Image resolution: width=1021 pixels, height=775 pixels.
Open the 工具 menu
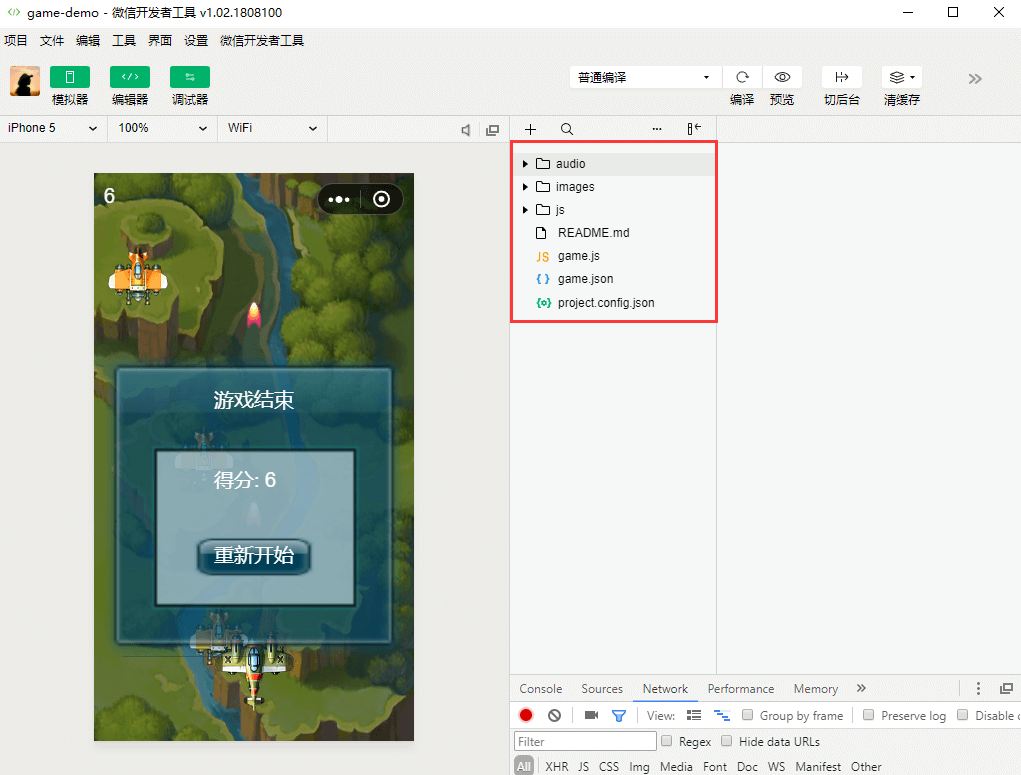pyautogui.click(x=124, y=40)
